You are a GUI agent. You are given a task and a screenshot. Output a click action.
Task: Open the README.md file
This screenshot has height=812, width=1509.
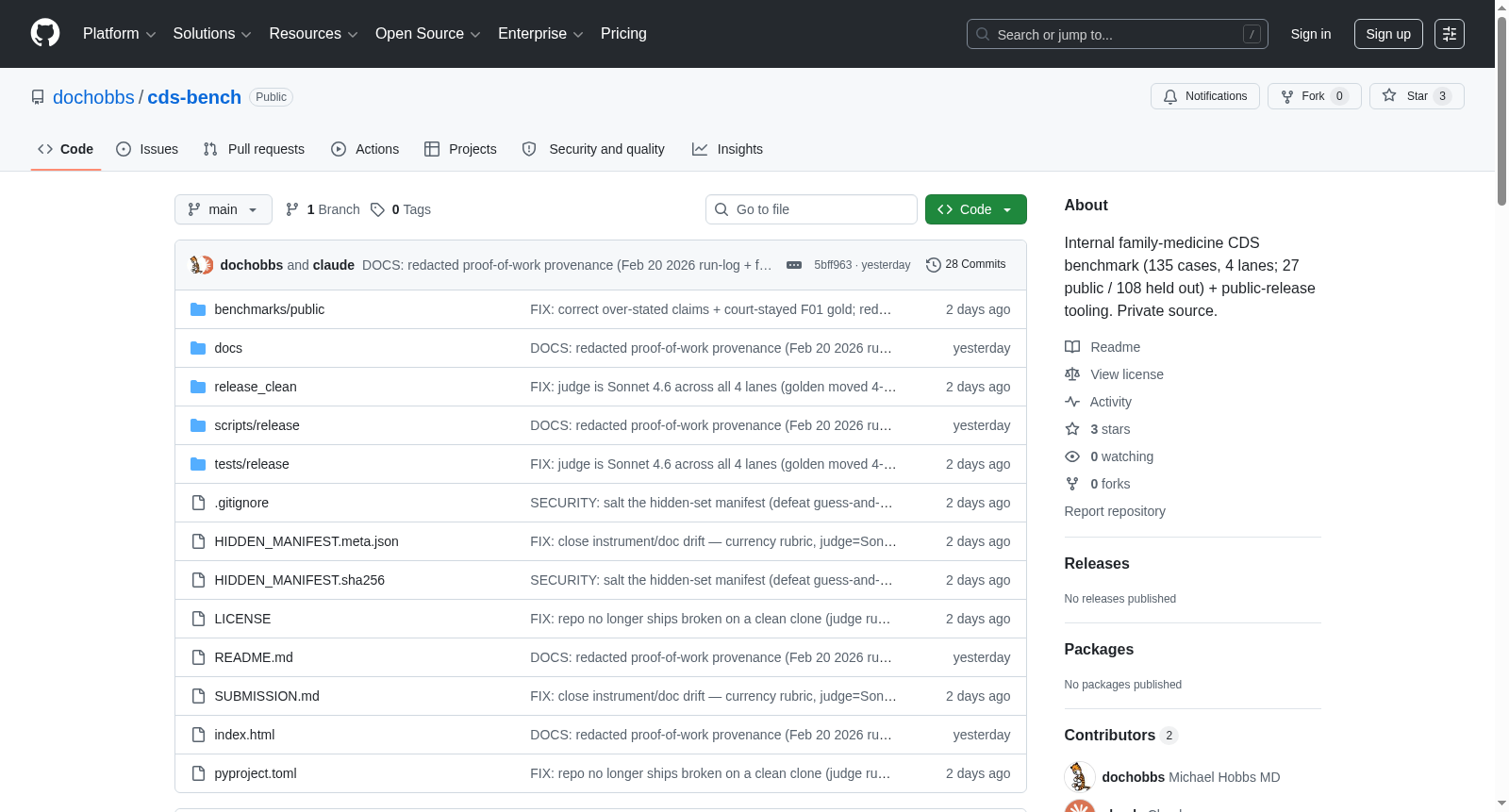(254, 657)
